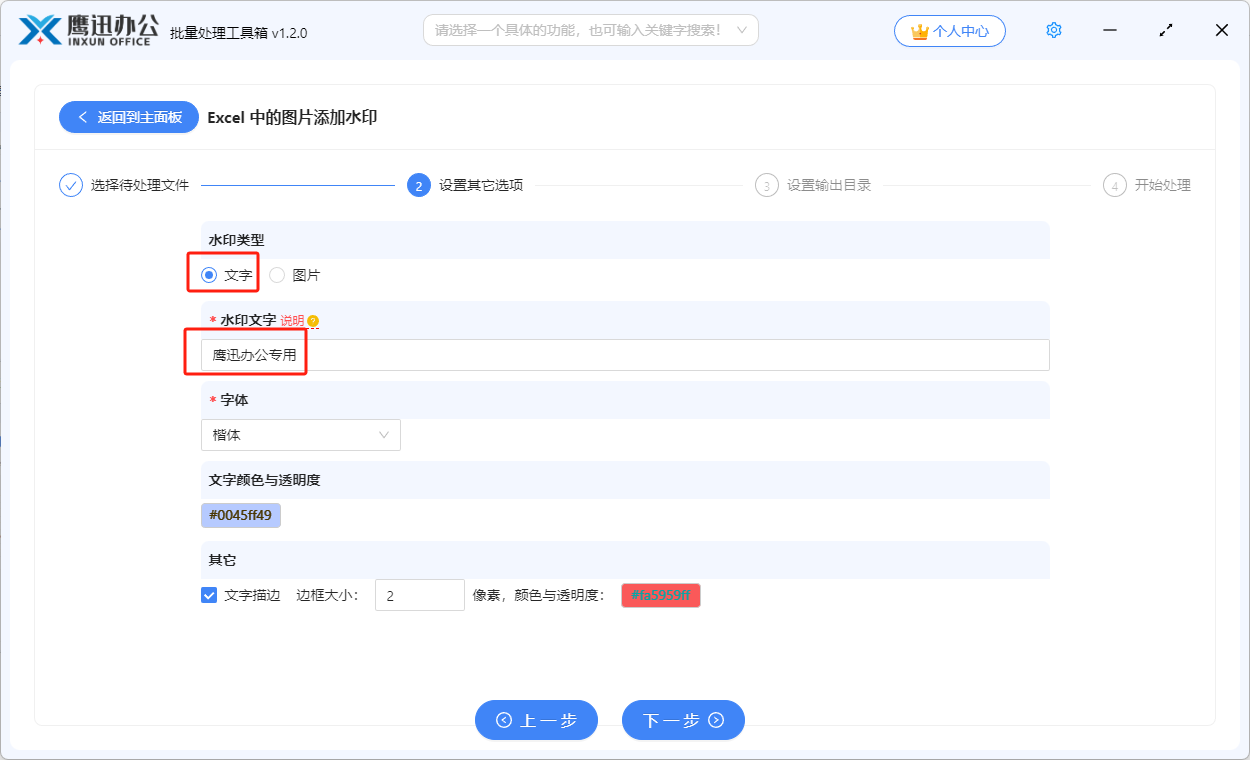The width and height of the screenshot is (1250, 760).
Task: Open the function search dropdown at top
Action: 591,30
